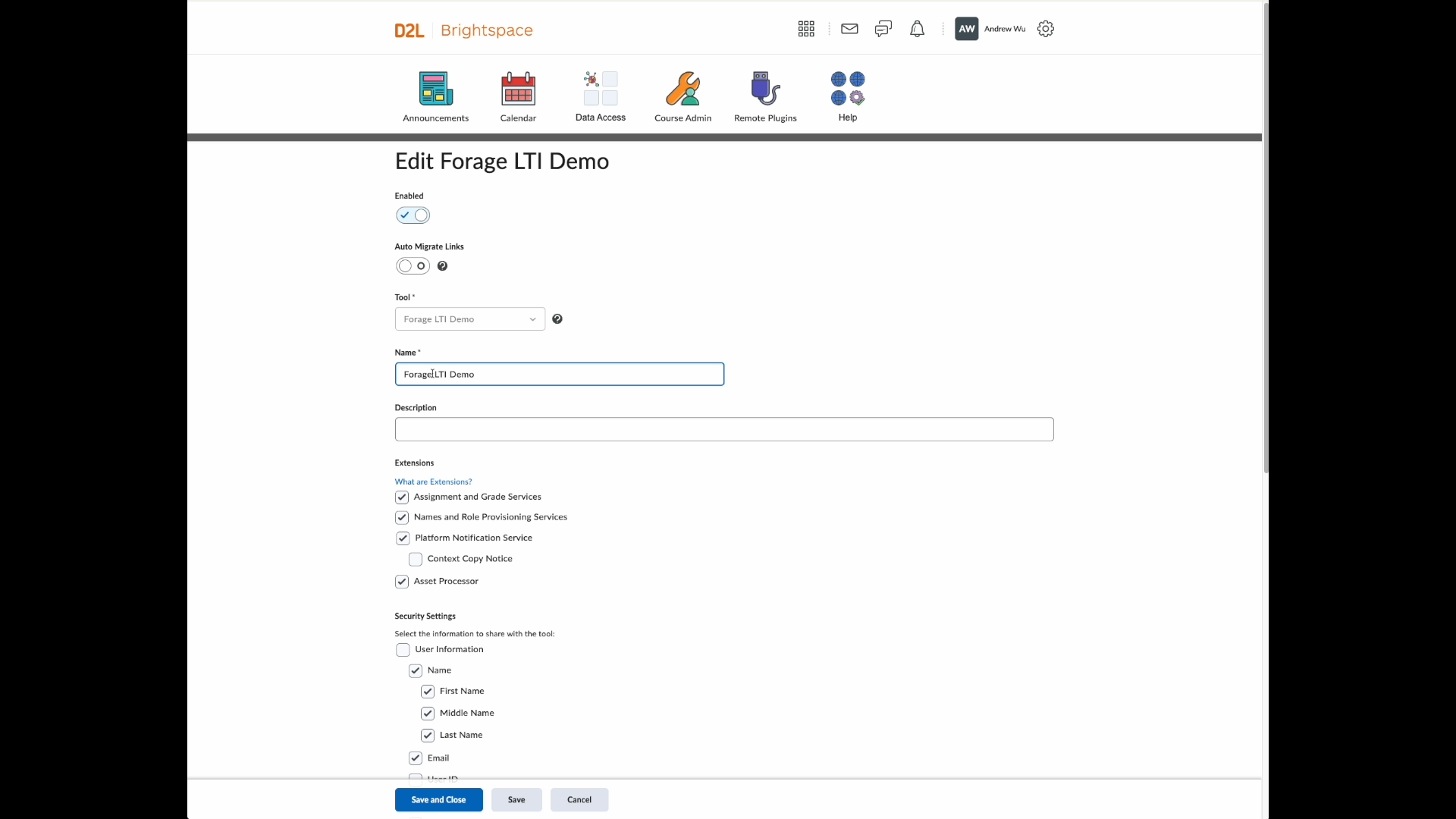Click the AW user avatar
The image size is (1456, 819).
[x=966, y=29]
